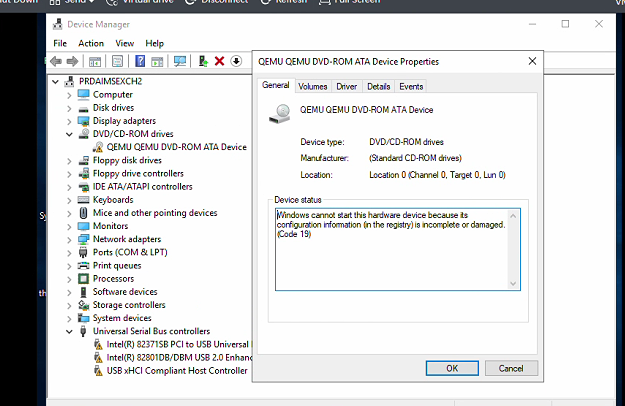Image resolution: width=625 pixels, height=406 pixels.
Task: Click the DVD/CD-ROM drives category icon
Action: point(84,134)
